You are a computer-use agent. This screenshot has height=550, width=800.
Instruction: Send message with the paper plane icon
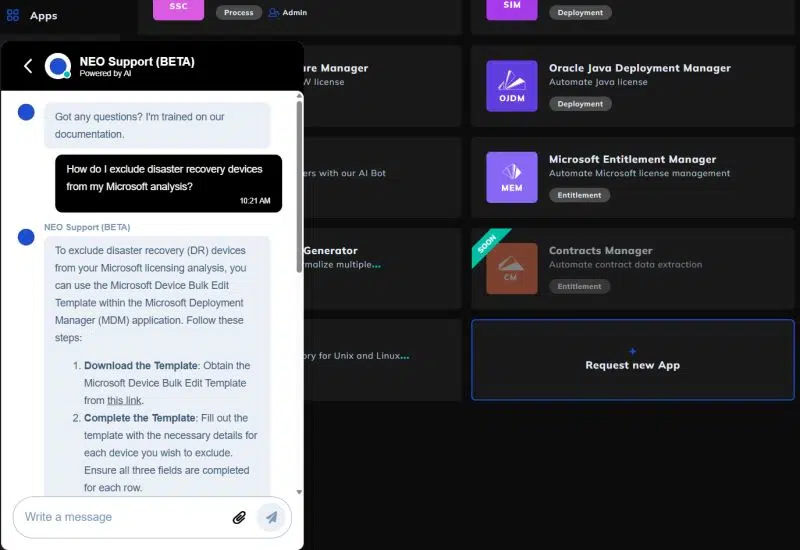[x=271, y=517]
